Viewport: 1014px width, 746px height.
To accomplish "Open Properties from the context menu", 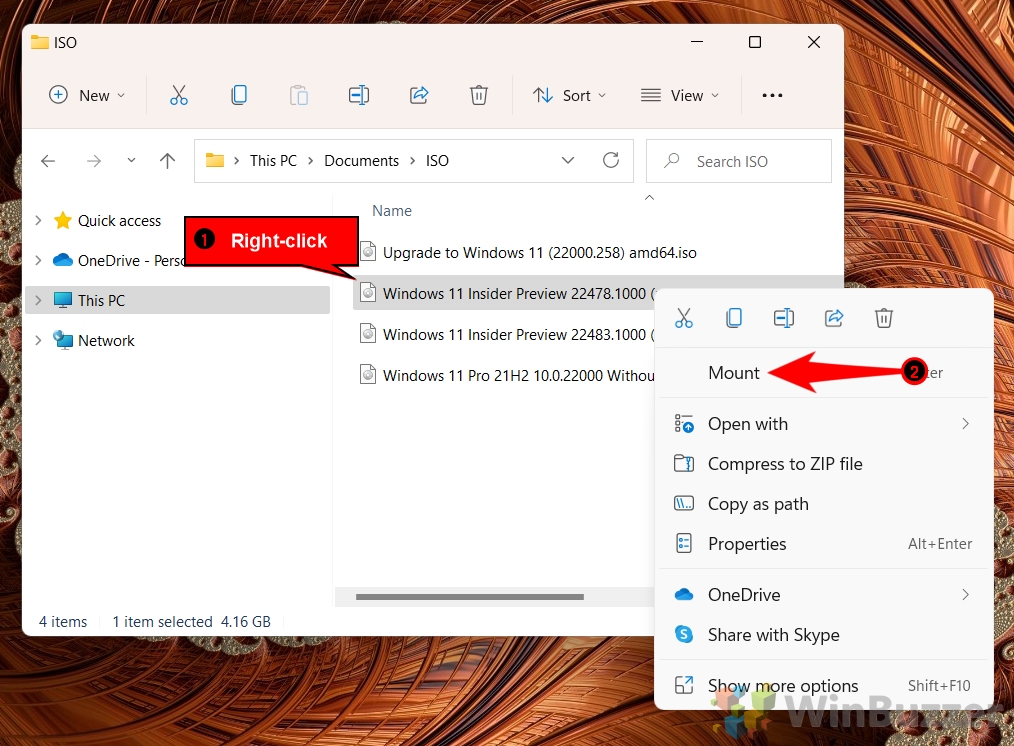I will (x=747, y=544).
